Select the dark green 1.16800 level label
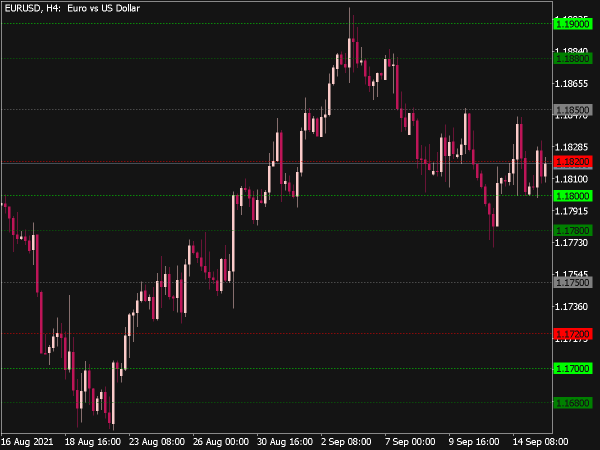Image resolution: width=600 pixels, height=450 pixels. point(573,403)
